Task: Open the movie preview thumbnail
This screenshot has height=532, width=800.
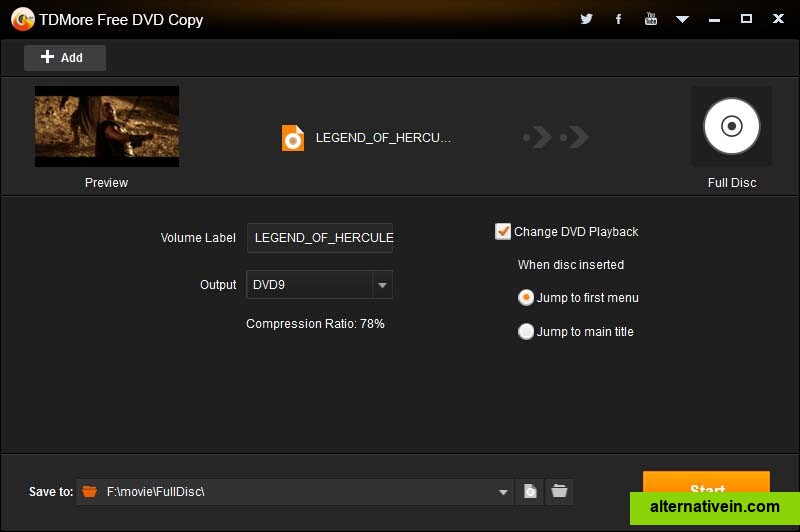Action: tap(107, 126)
